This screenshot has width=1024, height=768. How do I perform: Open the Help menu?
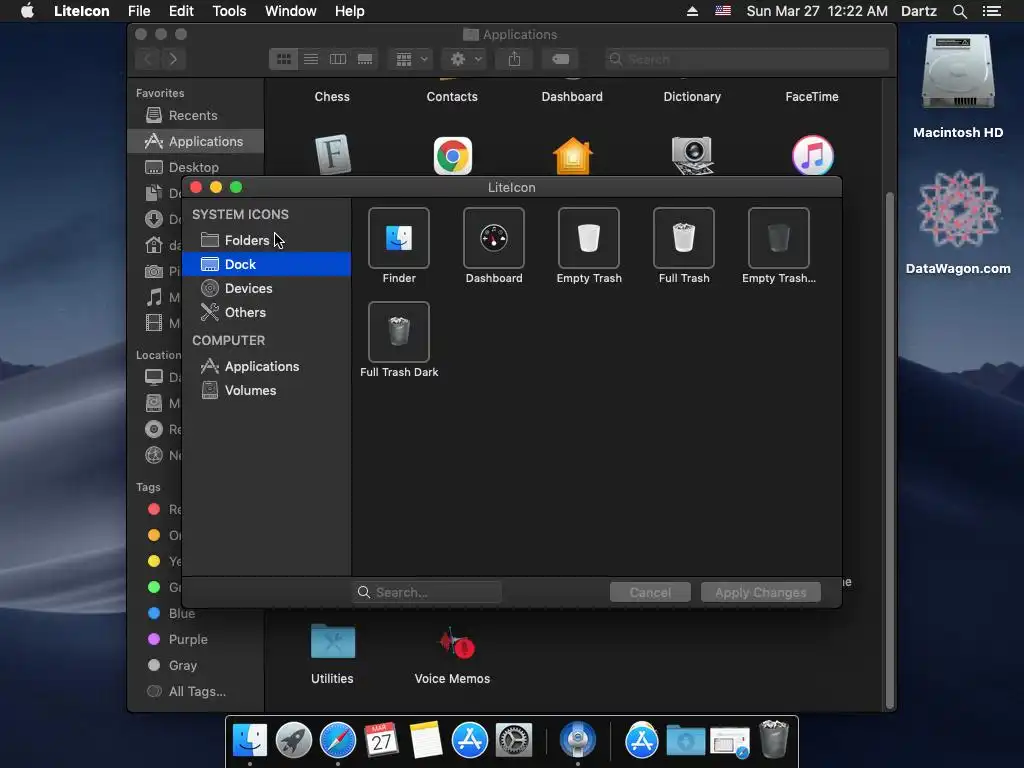point(349,11)
